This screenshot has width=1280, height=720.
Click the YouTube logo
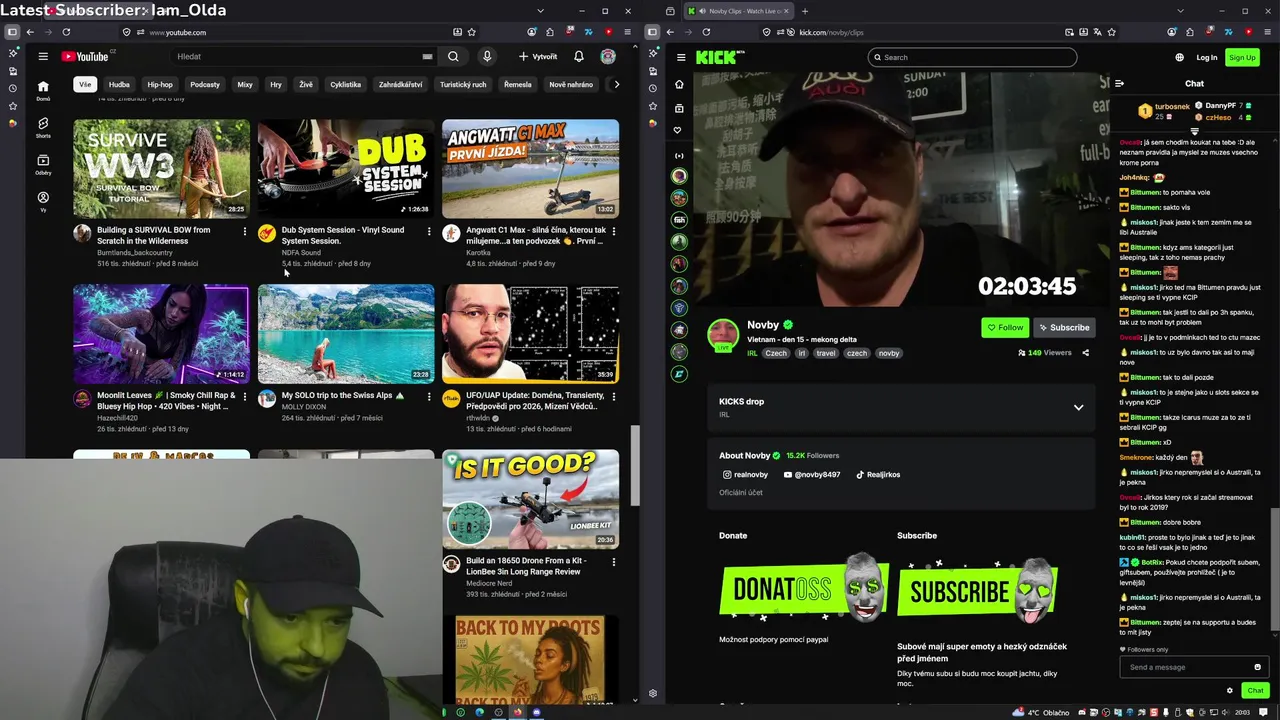[x=86, y=57]
